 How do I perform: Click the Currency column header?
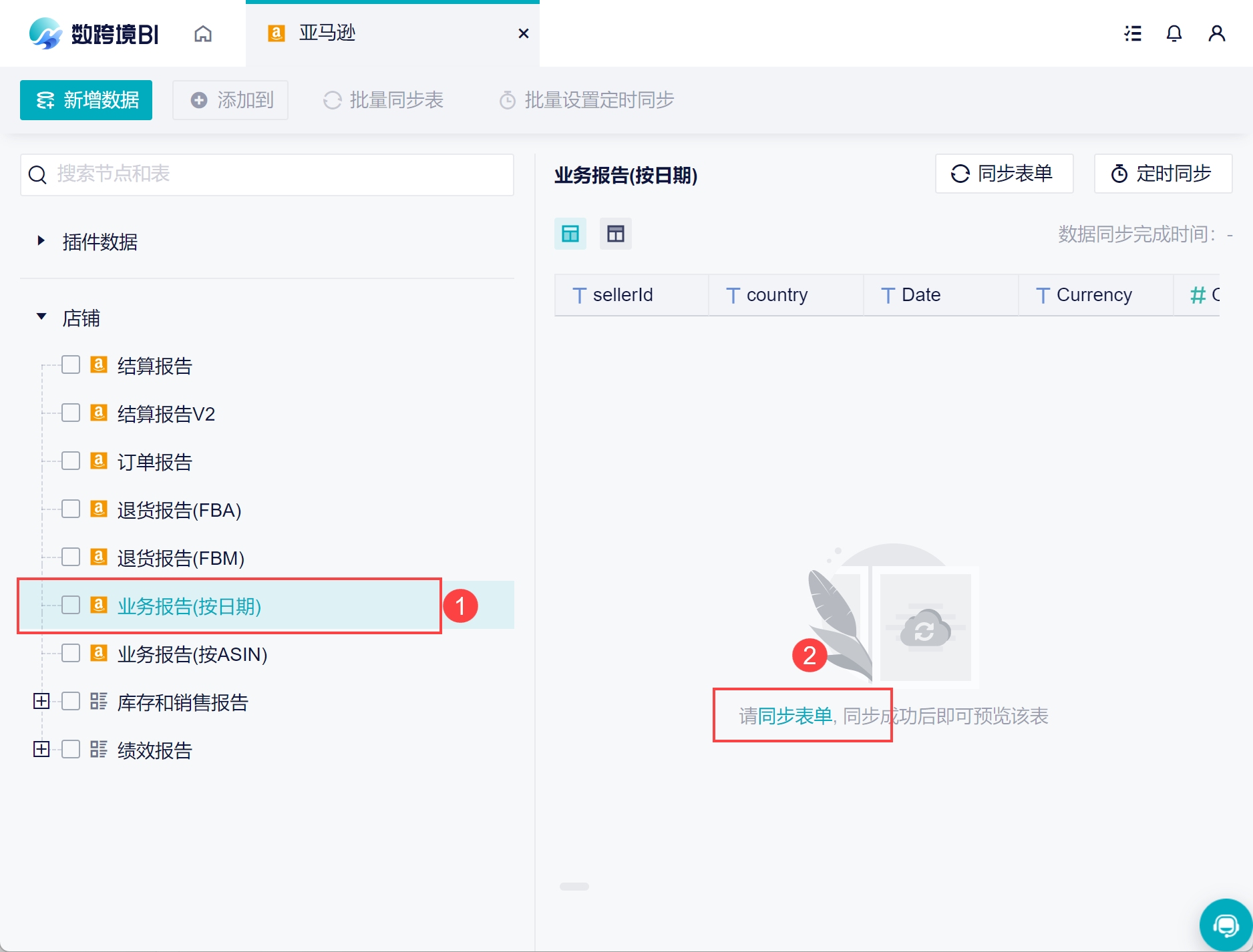(x=1096, y=295)
